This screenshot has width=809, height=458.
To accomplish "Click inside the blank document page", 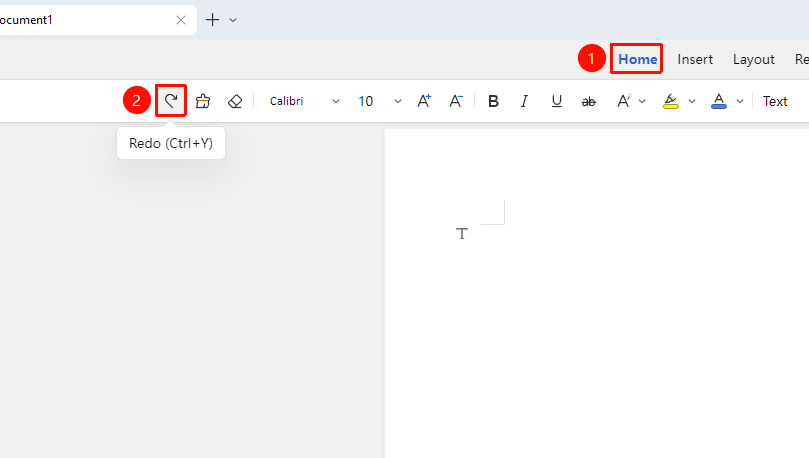I will [596, 293].
